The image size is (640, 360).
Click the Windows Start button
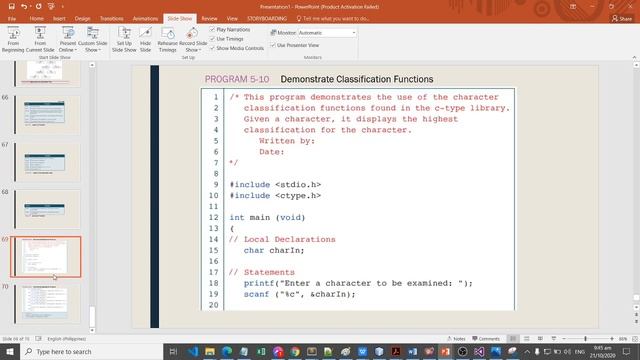point(10,351)
